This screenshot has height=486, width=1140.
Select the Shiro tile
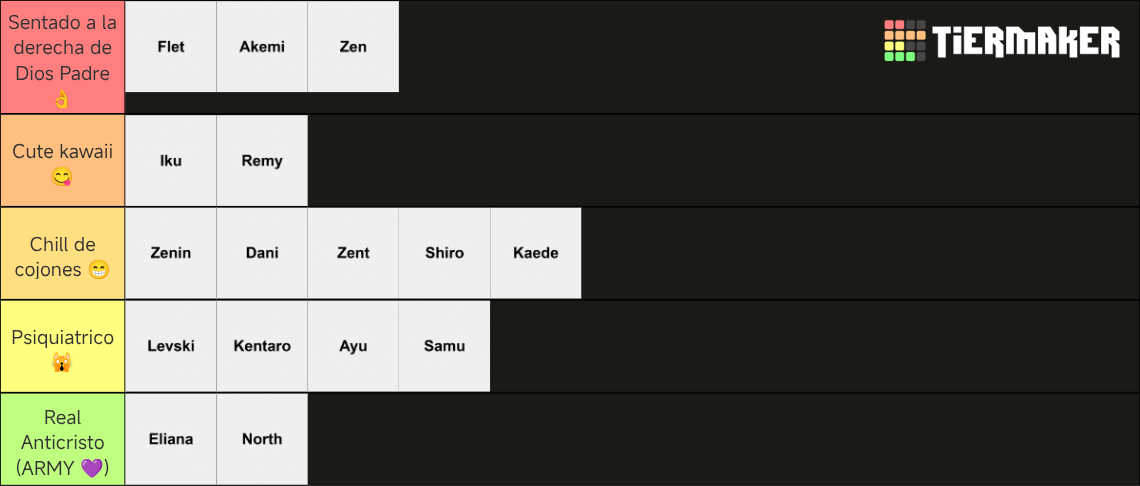coord(444,253)
